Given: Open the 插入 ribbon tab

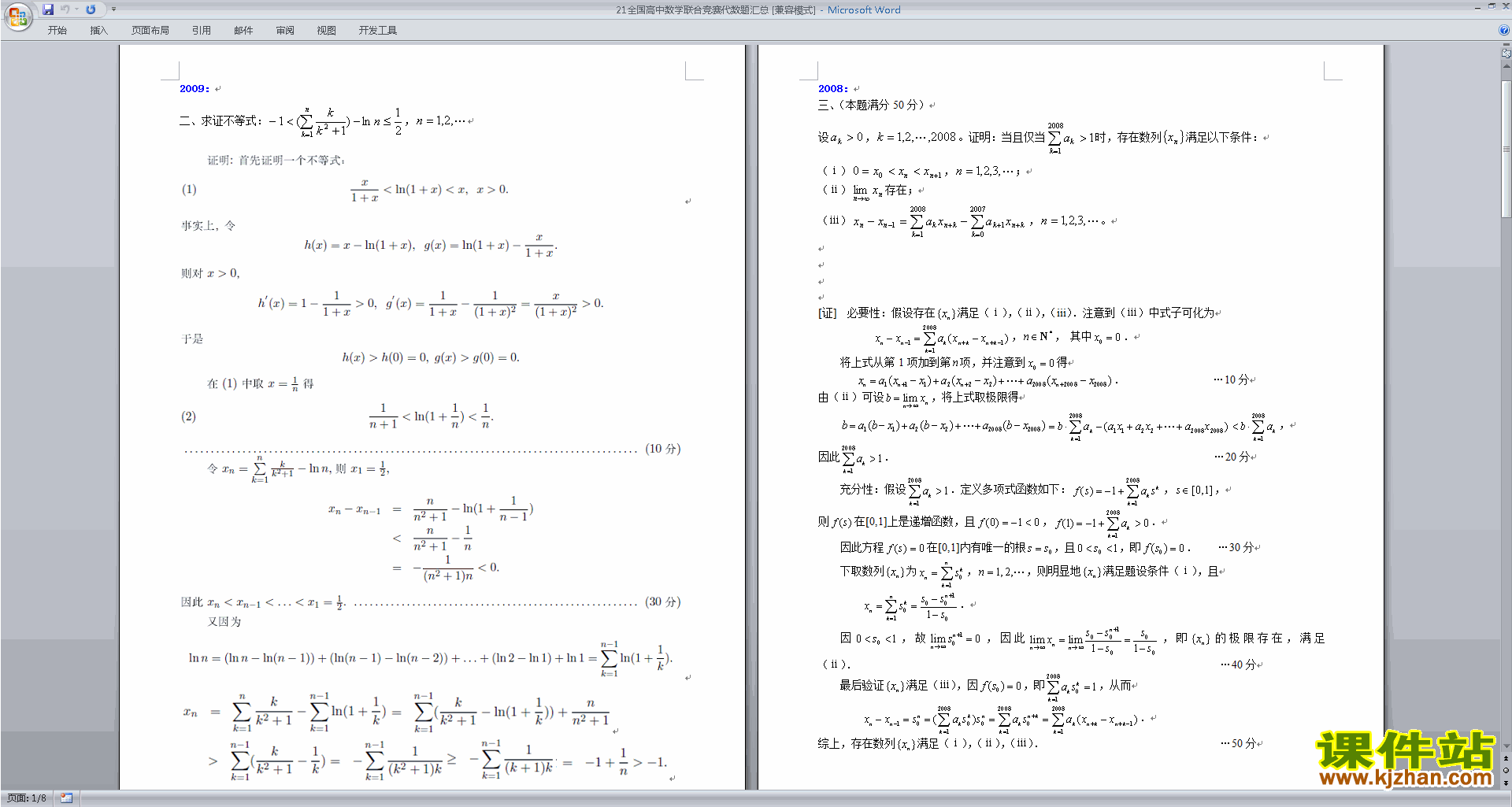Looking at the screenshot, I should pyautogui.click(x=98, y=30).
